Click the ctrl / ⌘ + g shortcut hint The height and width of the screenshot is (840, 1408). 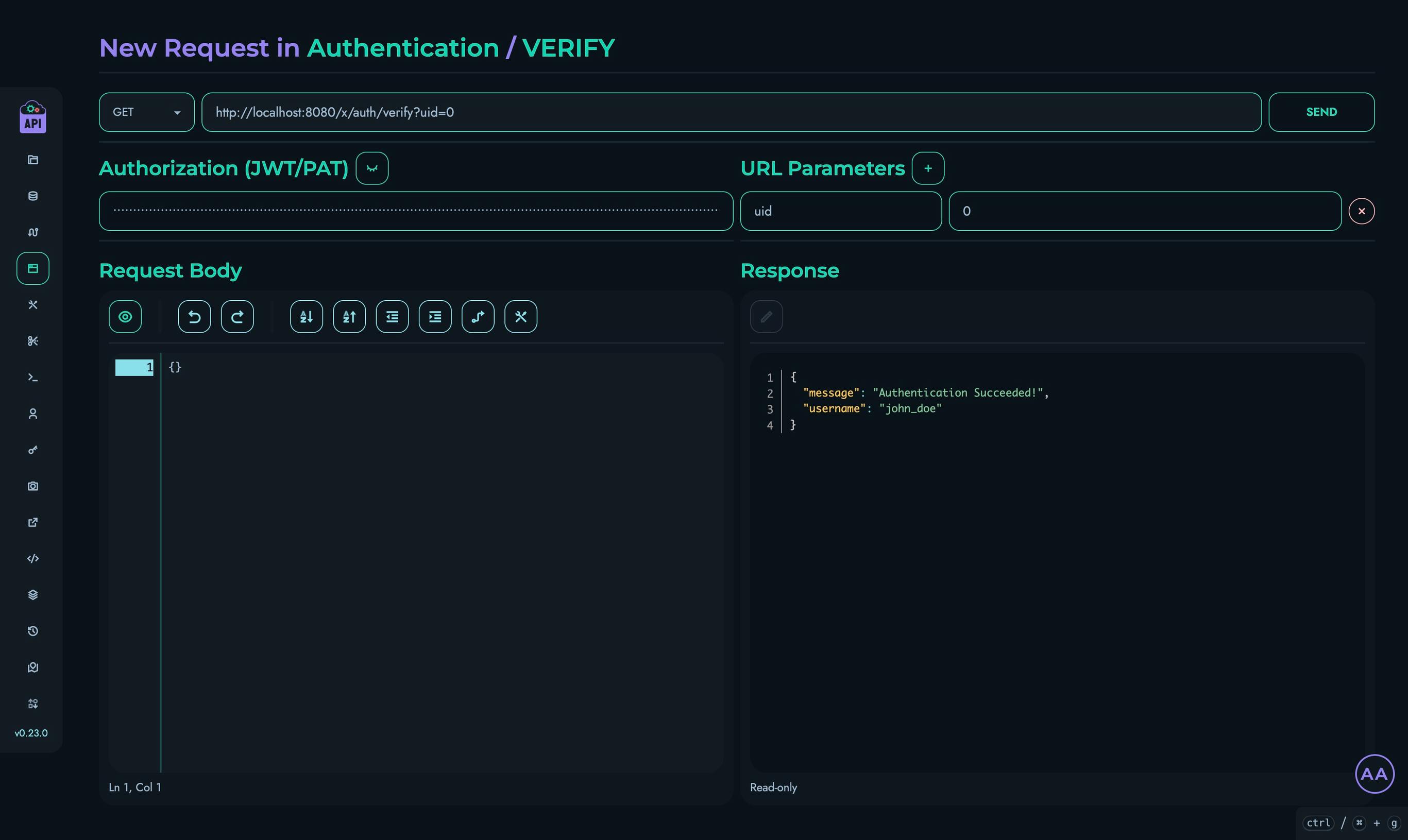[1351, 823]
